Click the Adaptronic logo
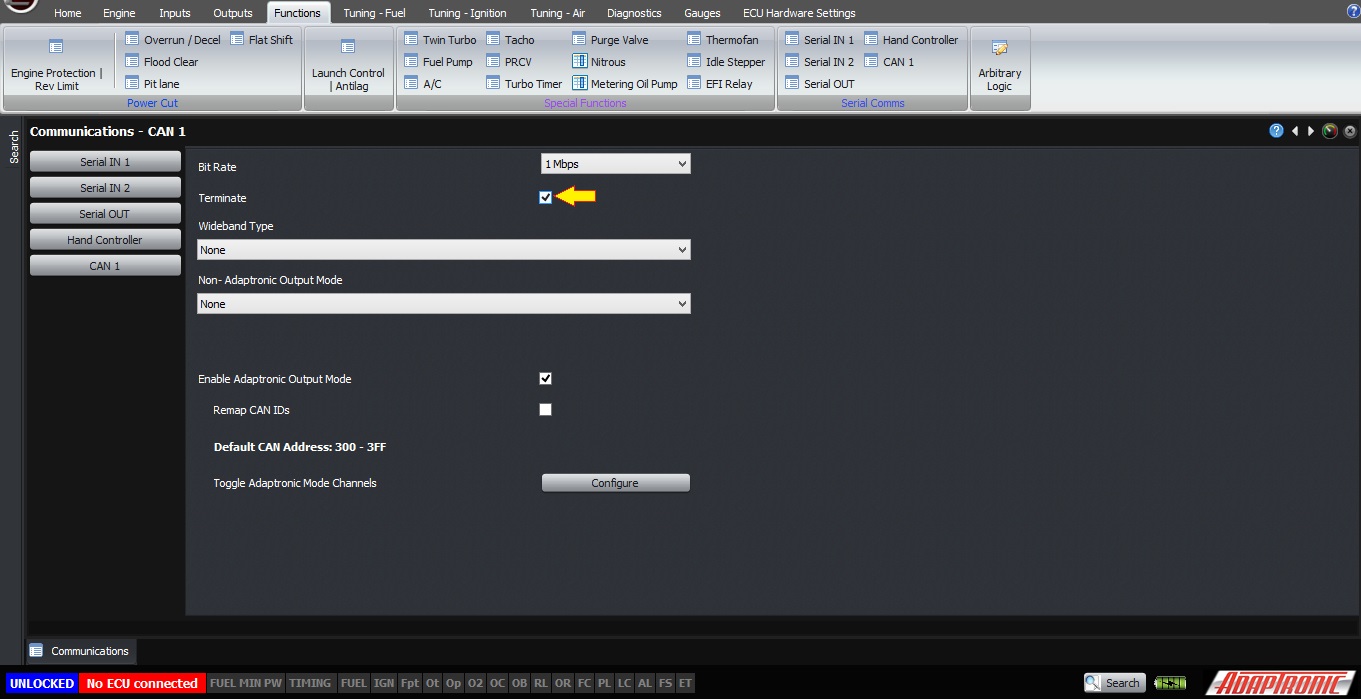The image size is (1361, 699). [1279, 683]
